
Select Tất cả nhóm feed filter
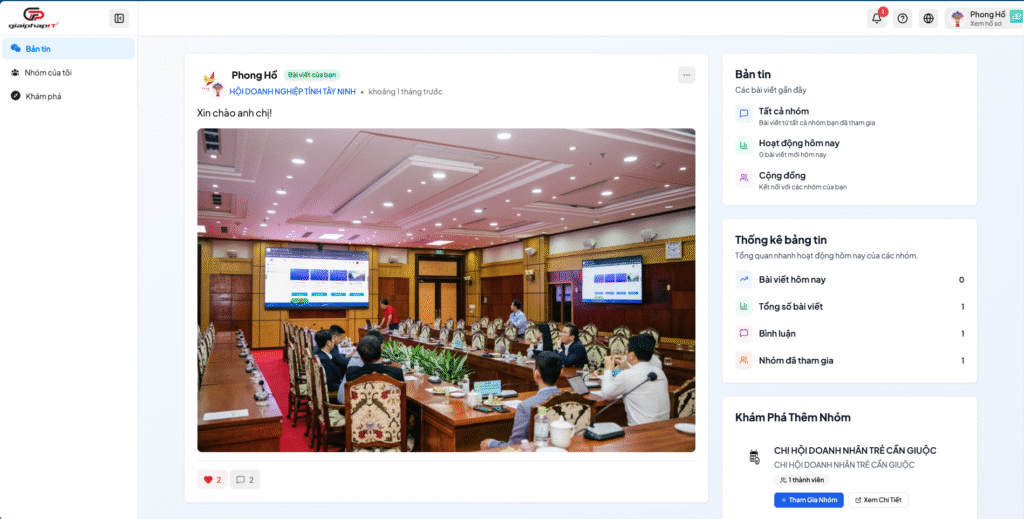[784, 111]
